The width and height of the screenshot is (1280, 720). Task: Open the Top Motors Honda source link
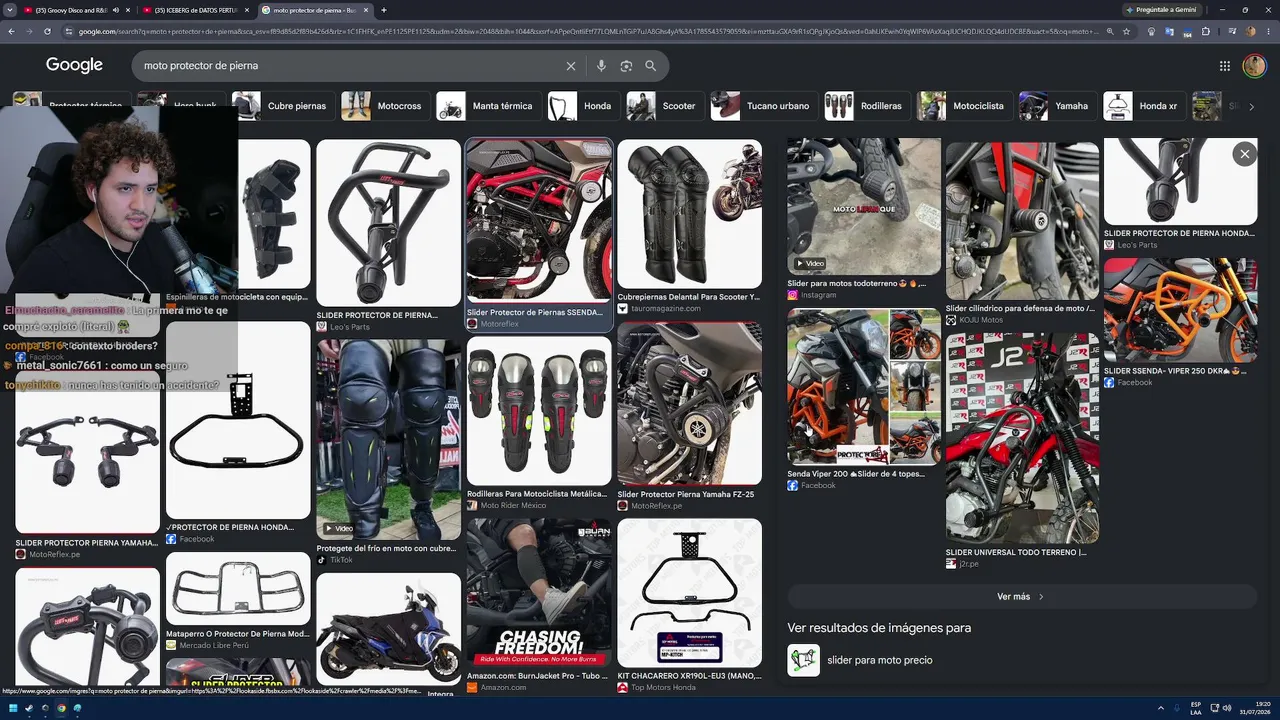click(664, 688)
